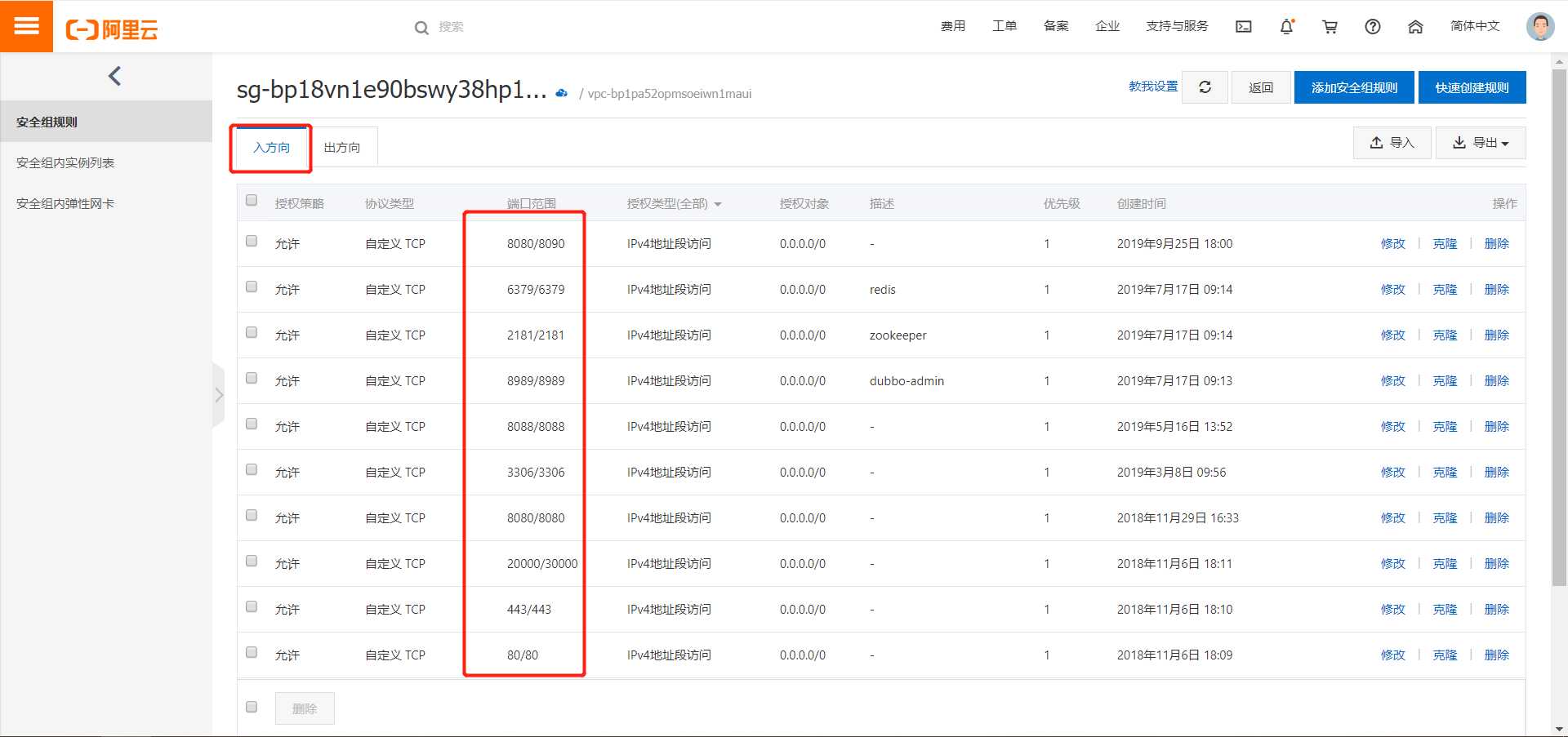Click the scrollbar up arrow
The width and height of the screenshot is (1568, 737).
click(1559, 61)
